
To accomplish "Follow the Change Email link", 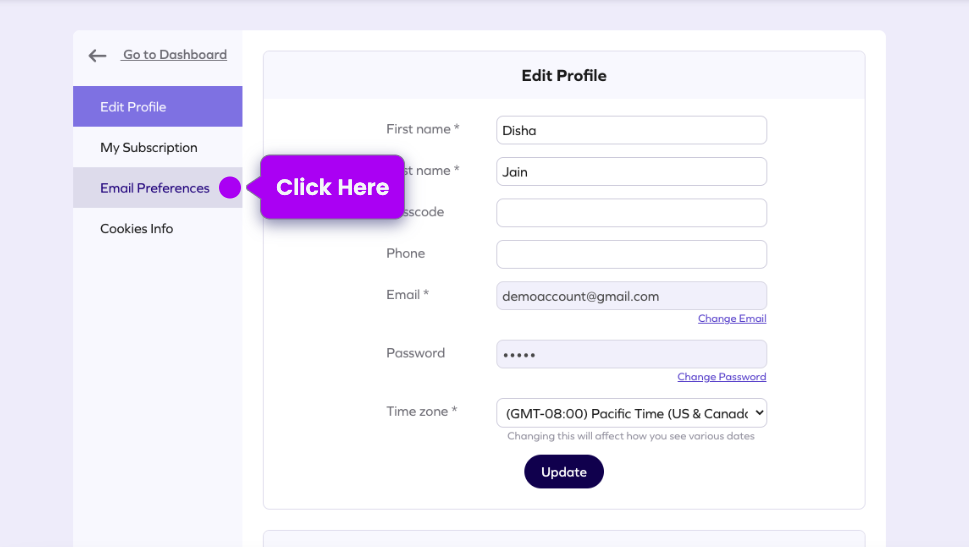I will tap(732, 319).
